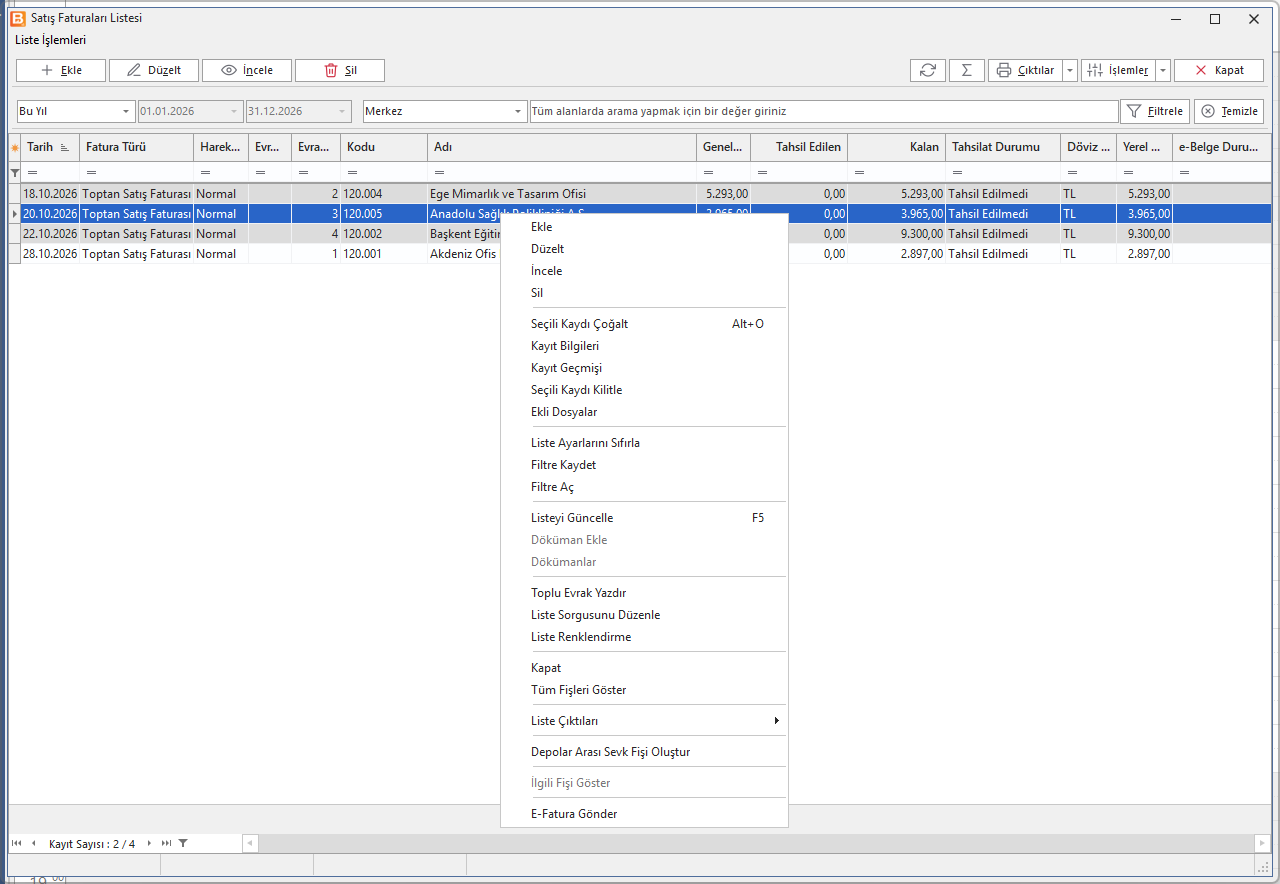The image size is (1280, 884).
Task: Choose Filtre Kaydet from the context menu
Action: point(644,465)
